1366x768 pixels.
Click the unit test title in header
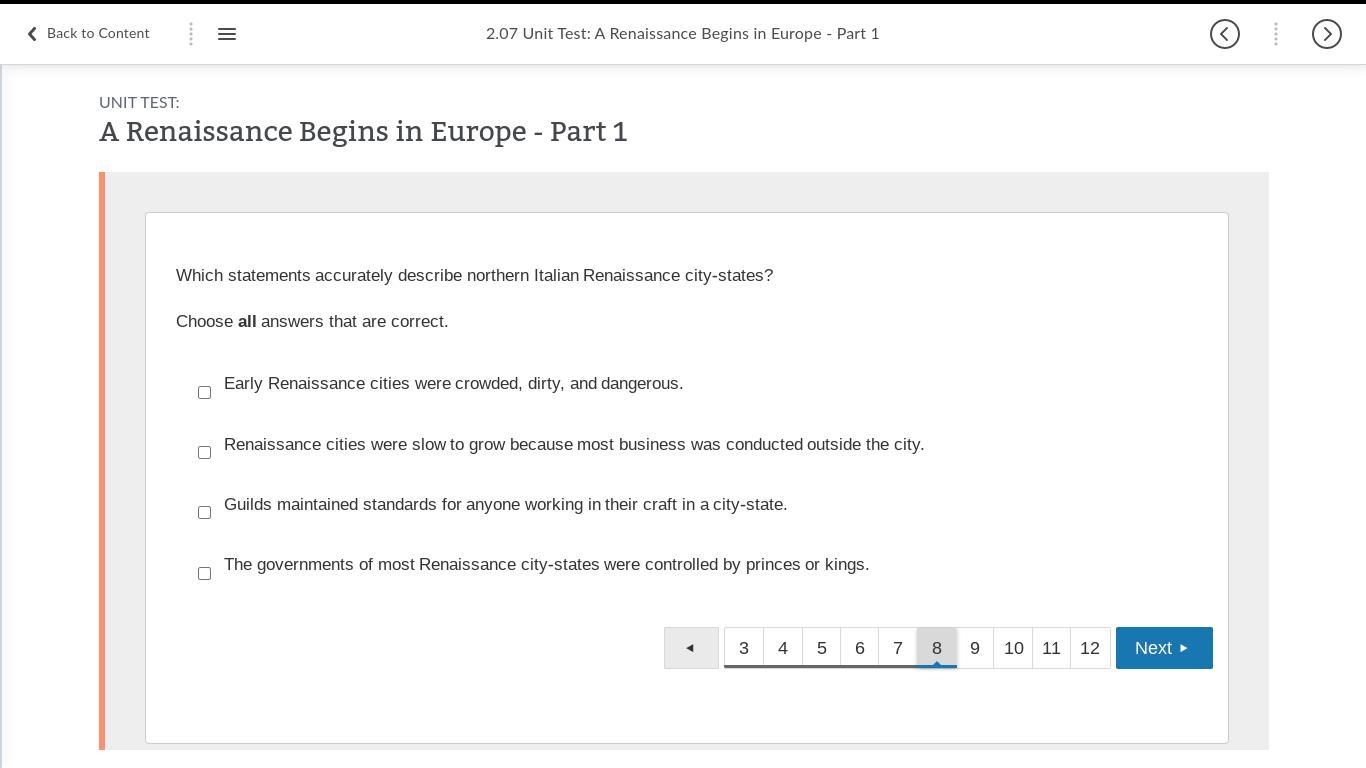(x=683, y=34)
